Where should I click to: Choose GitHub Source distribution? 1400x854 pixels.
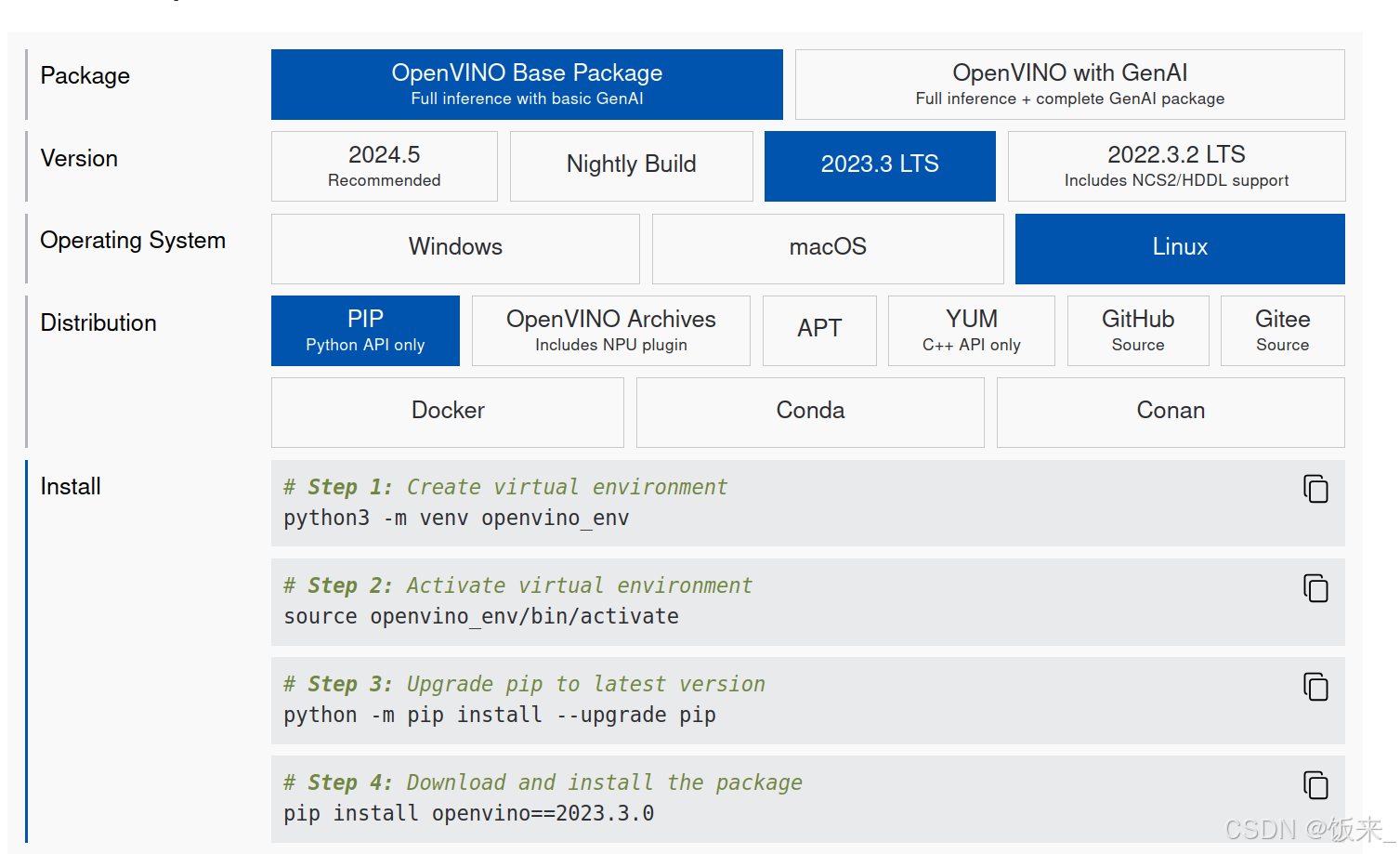click(x=1137, y=330)
